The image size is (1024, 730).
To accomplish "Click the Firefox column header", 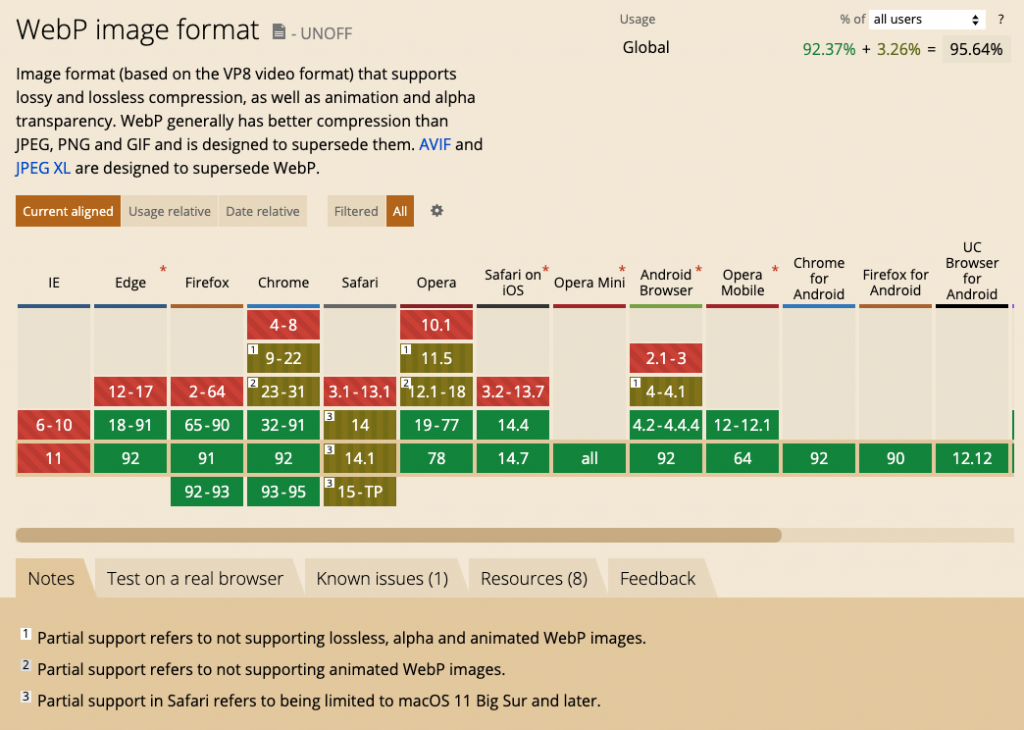I will (x=206, y=282).
